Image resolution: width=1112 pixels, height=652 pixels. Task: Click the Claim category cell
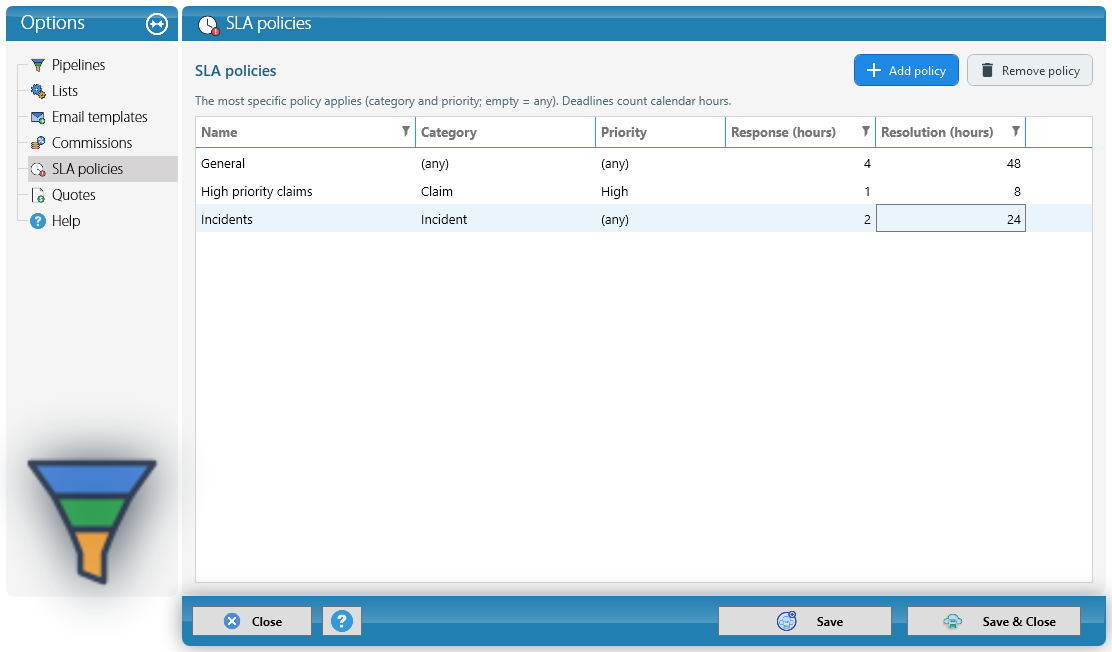(x=506, y=192)
